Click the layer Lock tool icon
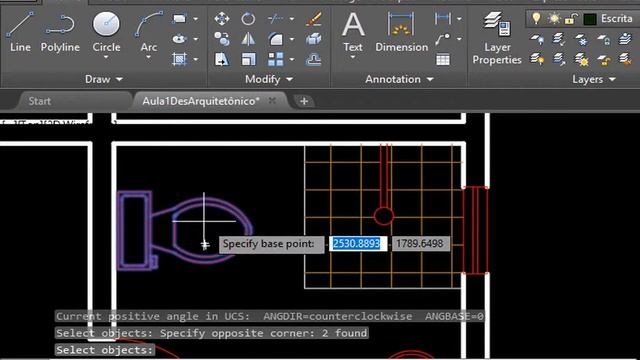 [603, 39]
